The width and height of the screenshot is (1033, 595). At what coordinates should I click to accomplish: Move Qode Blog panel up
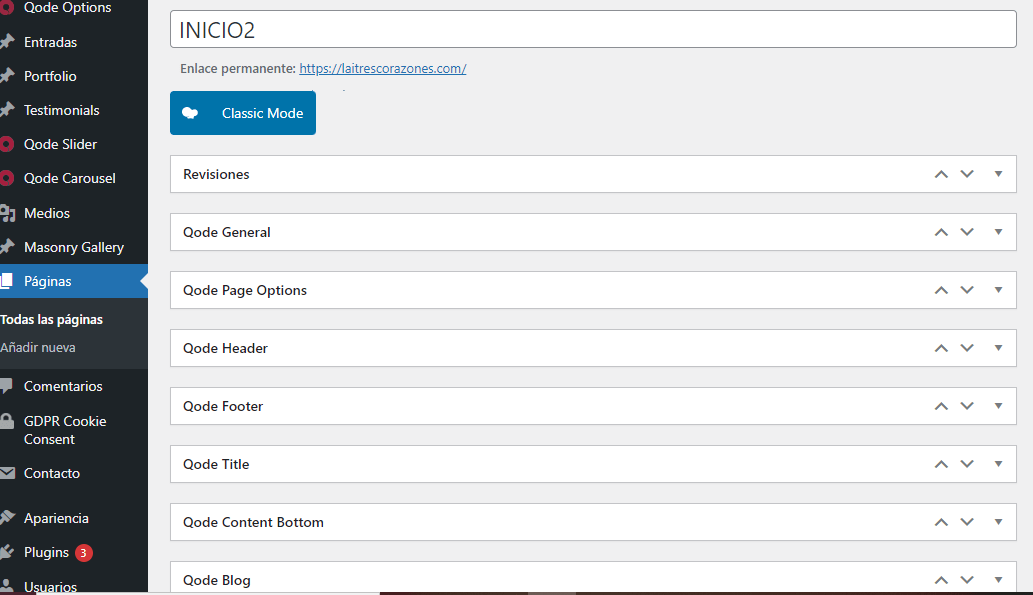pyautogui.click(x=941, y=581)
